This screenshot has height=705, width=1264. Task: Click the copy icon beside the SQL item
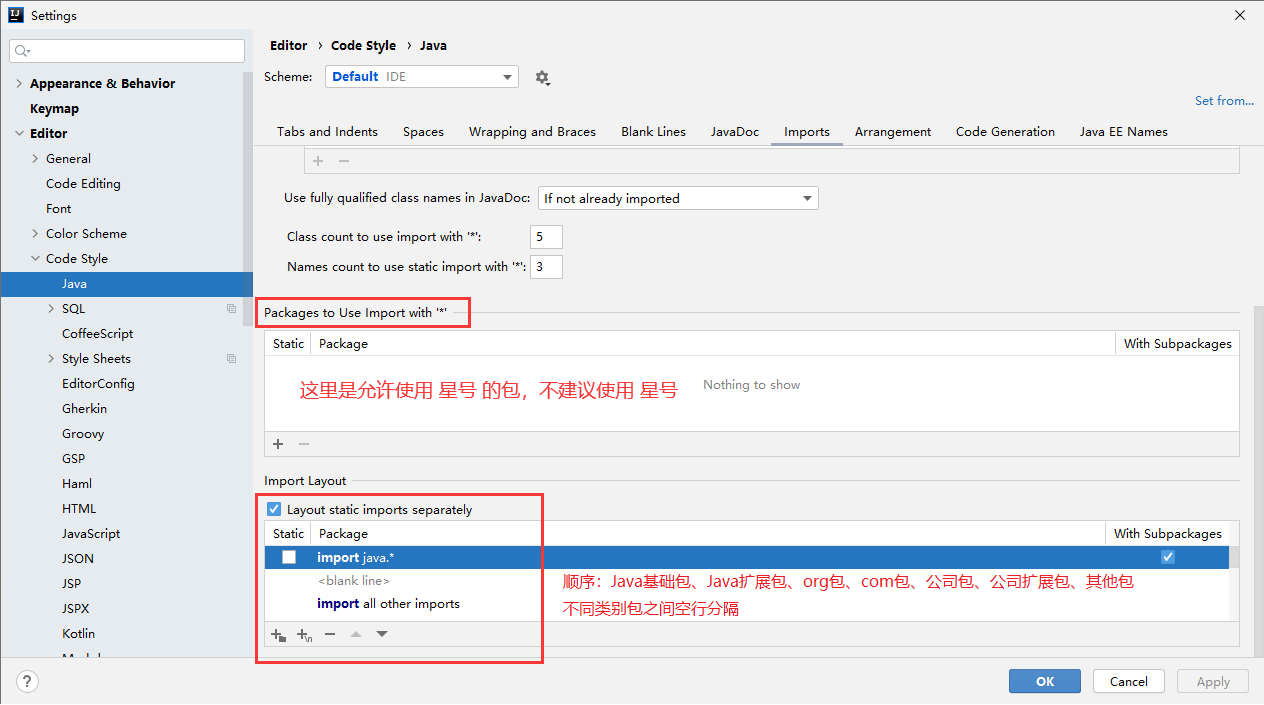tap(232, 309)
